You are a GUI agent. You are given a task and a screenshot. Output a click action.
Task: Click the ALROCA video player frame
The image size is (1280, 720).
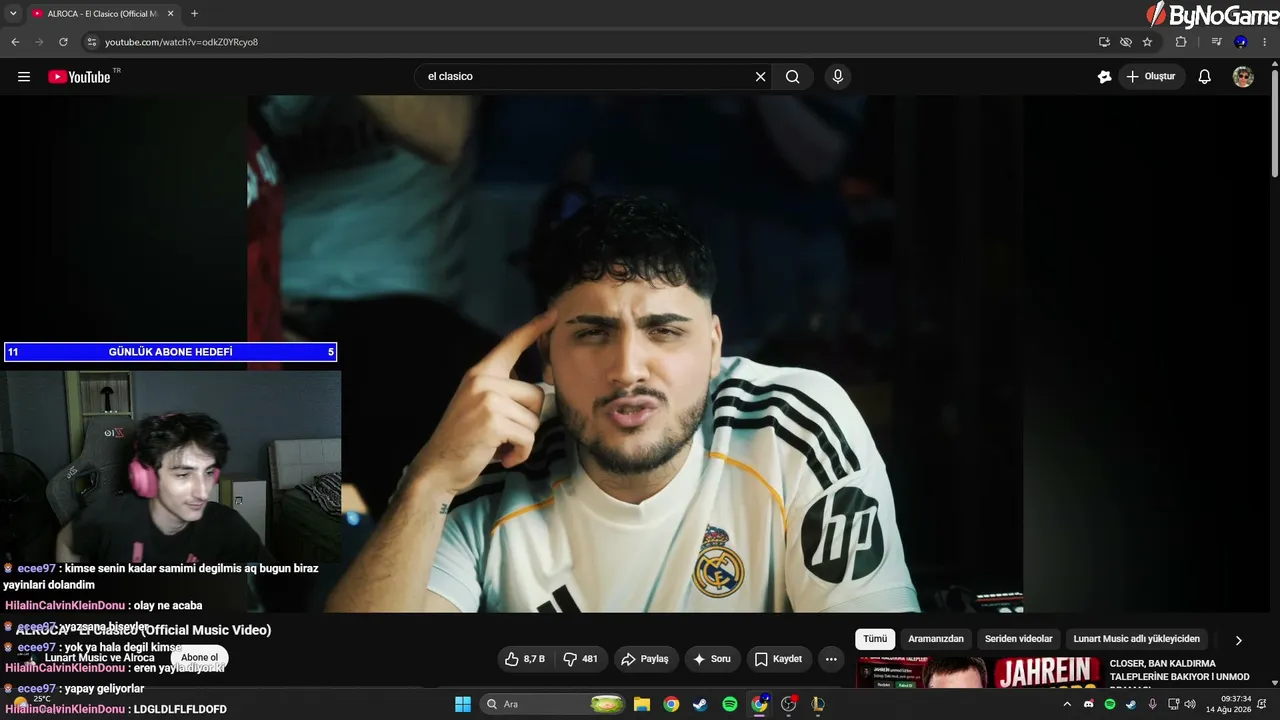(635, 354)
